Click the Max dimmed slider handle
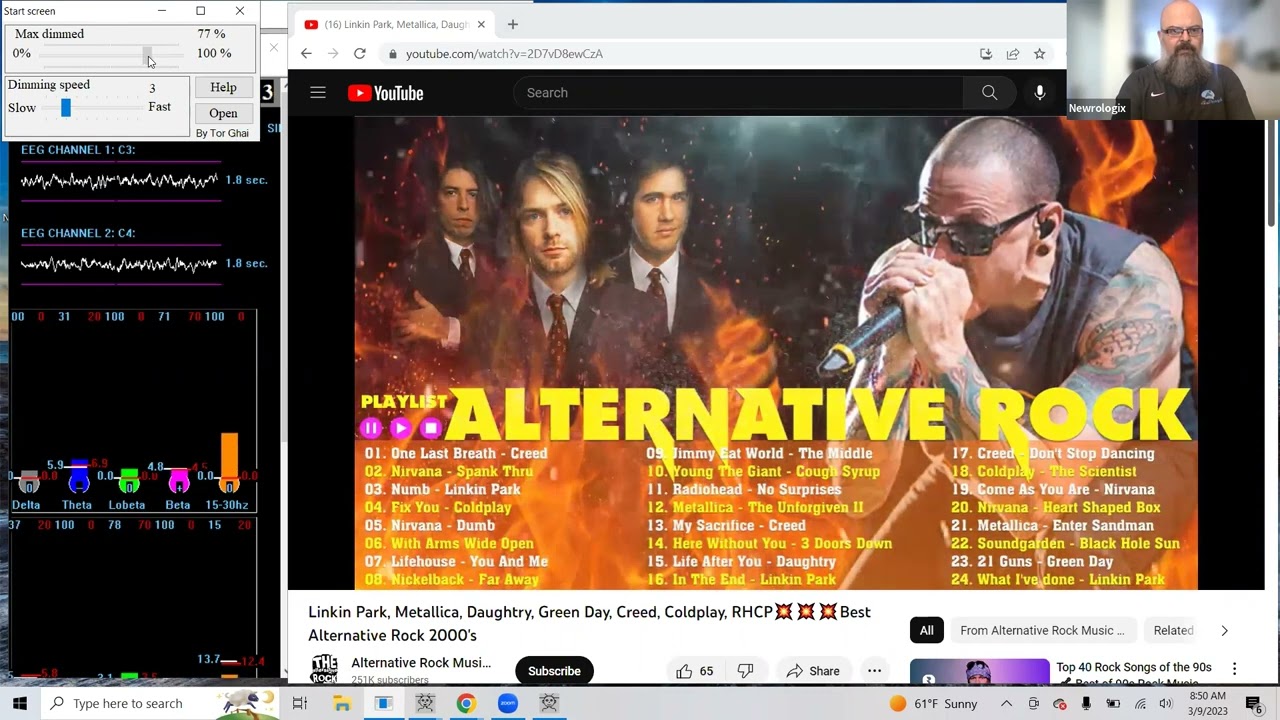The image size is (1280, 720). point(147,53)
